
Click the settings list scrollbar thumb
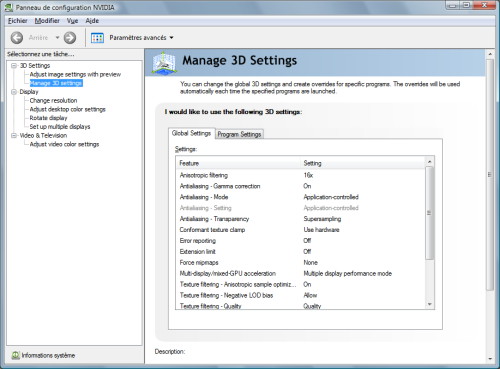(x=430, y=213)
